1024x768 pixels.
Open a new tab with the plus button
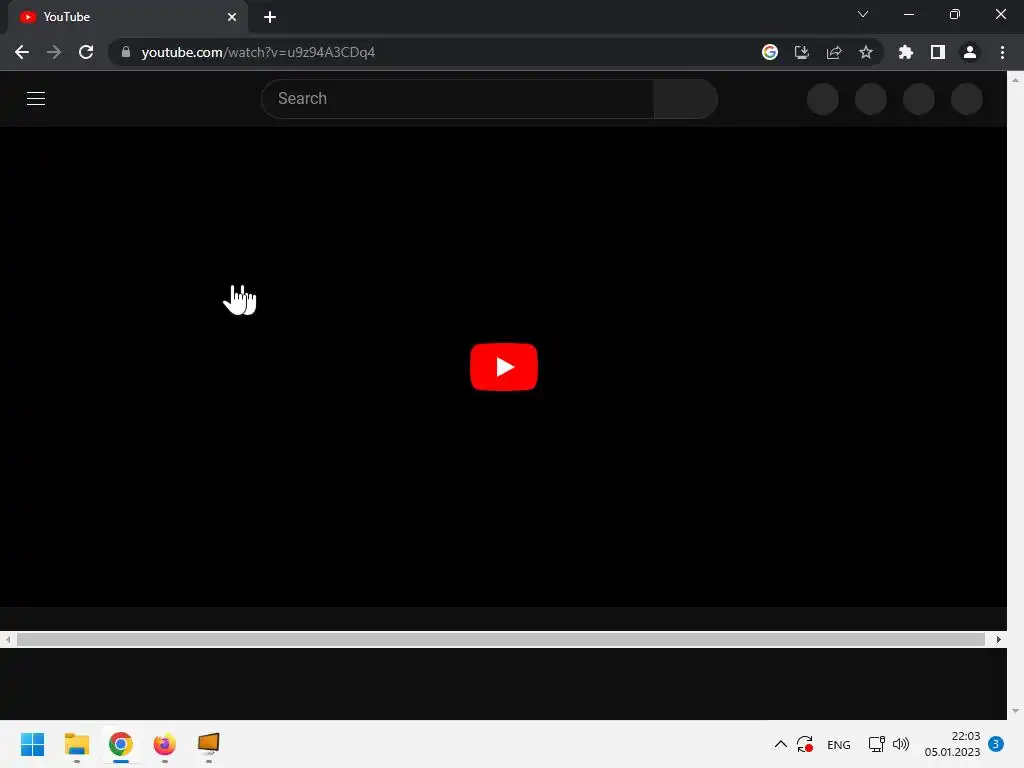pyautogui.click(x=270, y=17)
